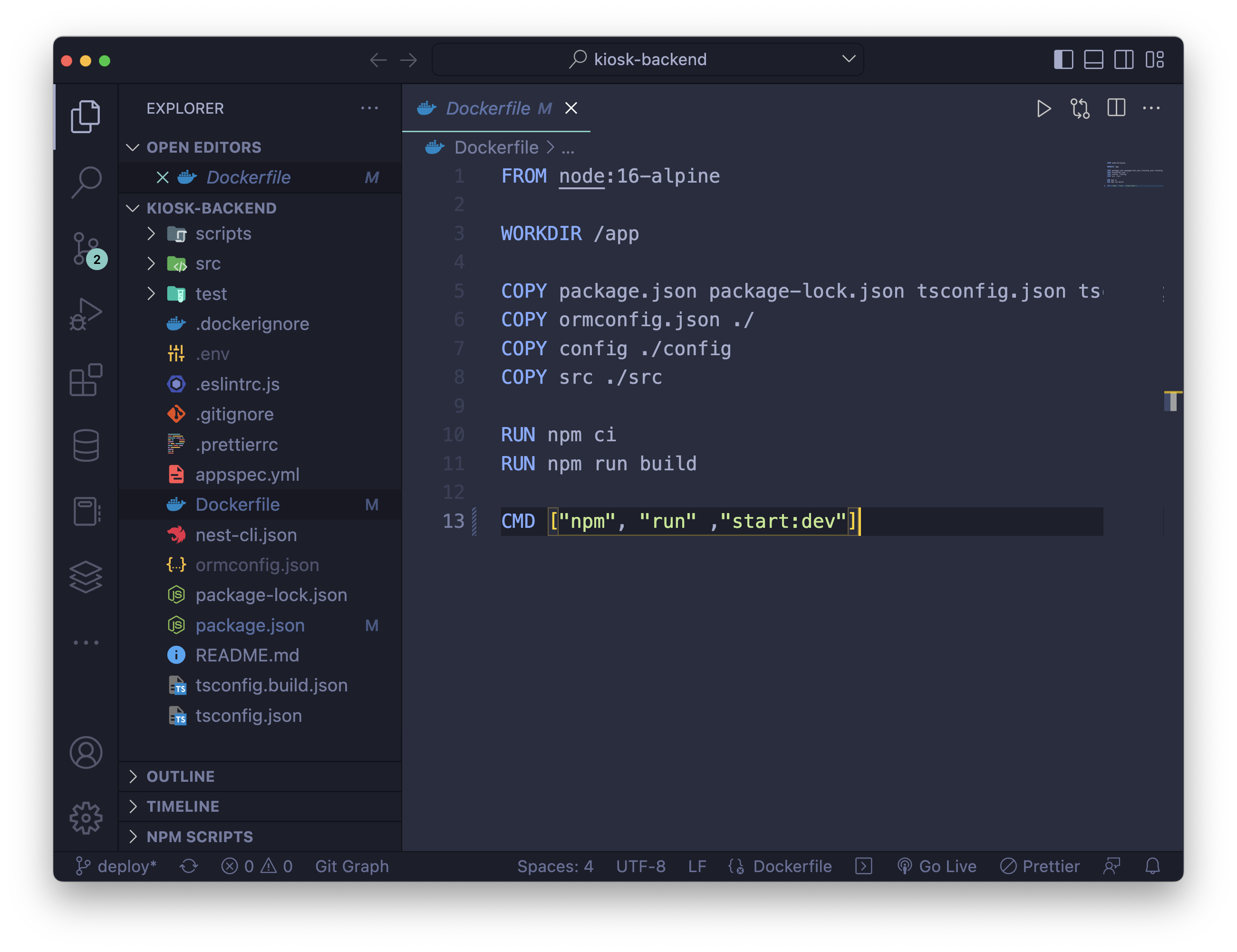Open nest-cli.json file
This screenshot has height=952, width=1237.
pyautogui.click(x=260, y=535)
